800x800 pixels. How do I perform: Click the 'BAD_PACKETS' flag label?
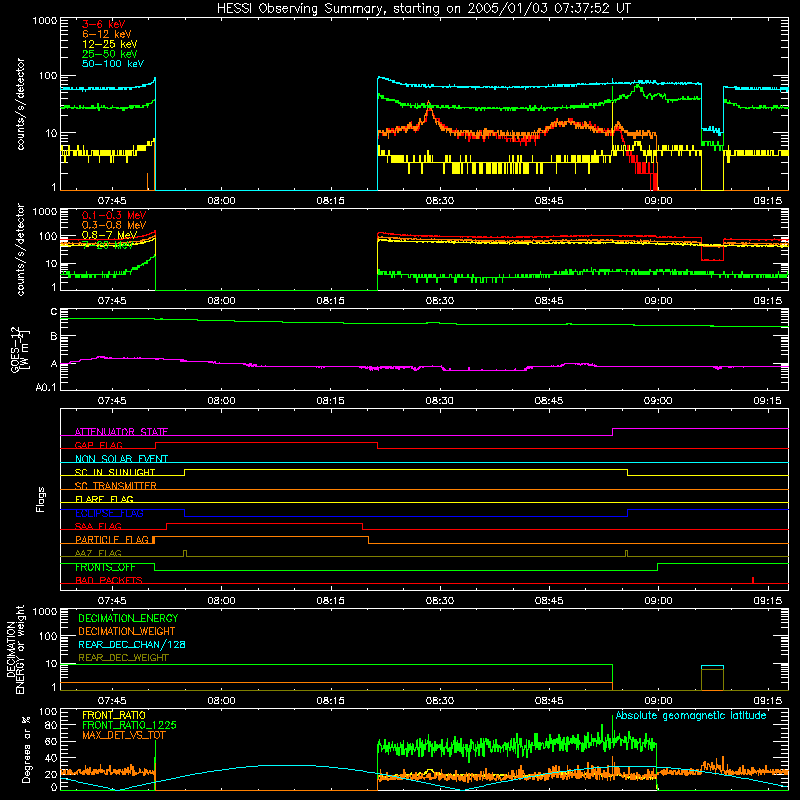(109, 580)
